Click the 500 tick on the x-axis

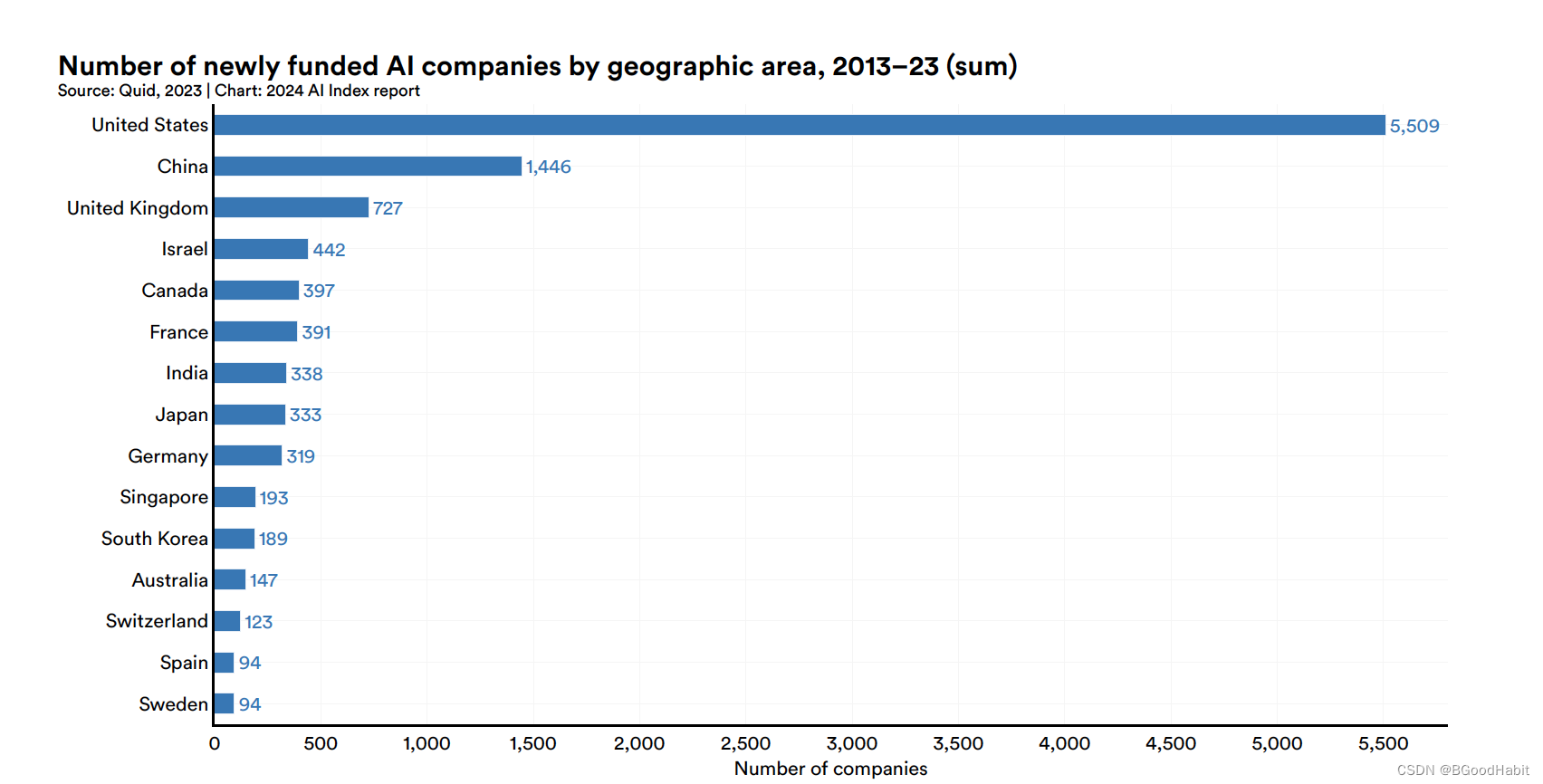click(321, 743)
